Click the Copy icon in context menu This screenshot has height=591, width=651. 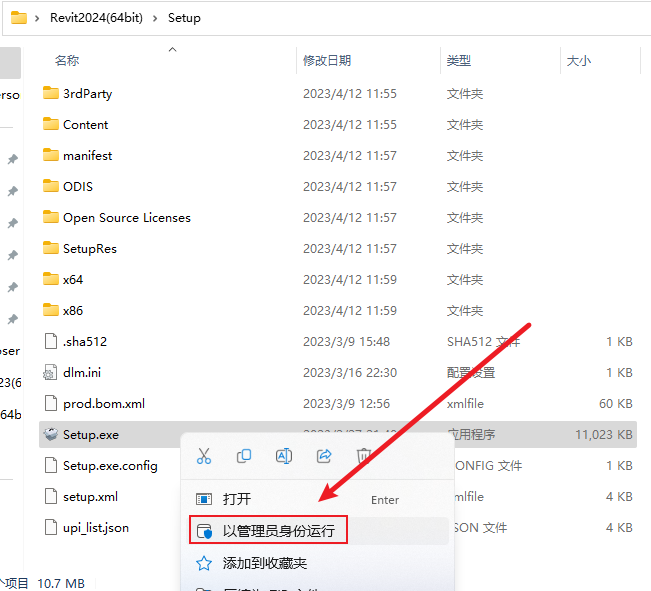pos(244,456)
